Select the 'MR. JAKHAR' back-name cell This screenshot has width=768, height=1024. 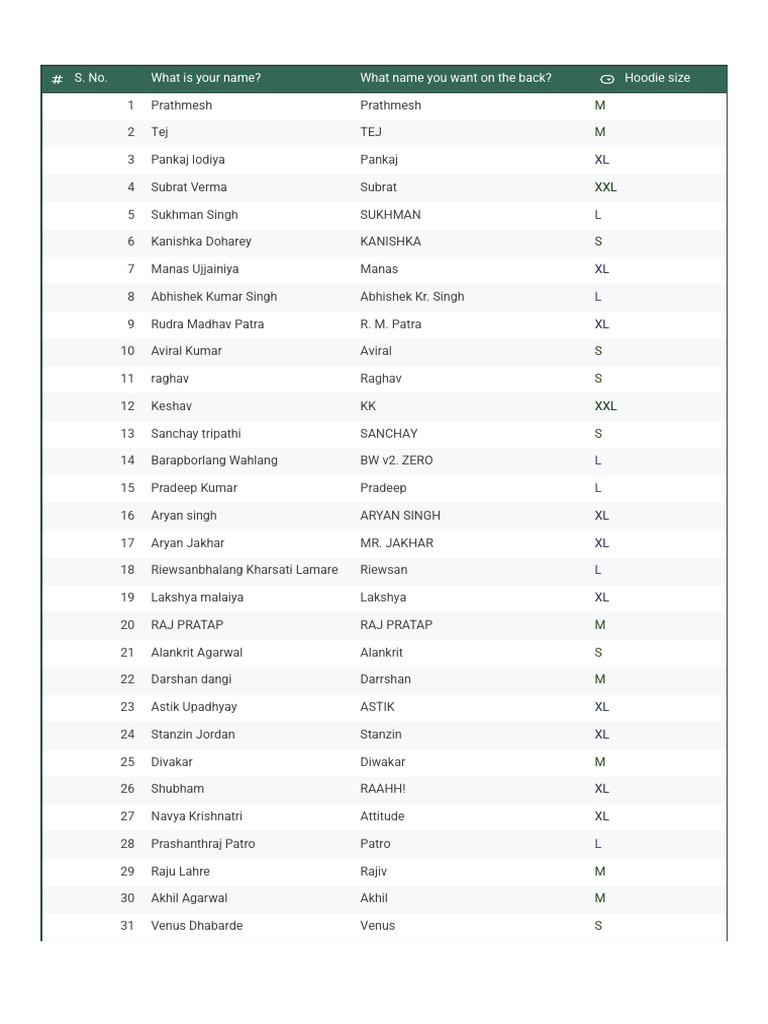point(396,543)
